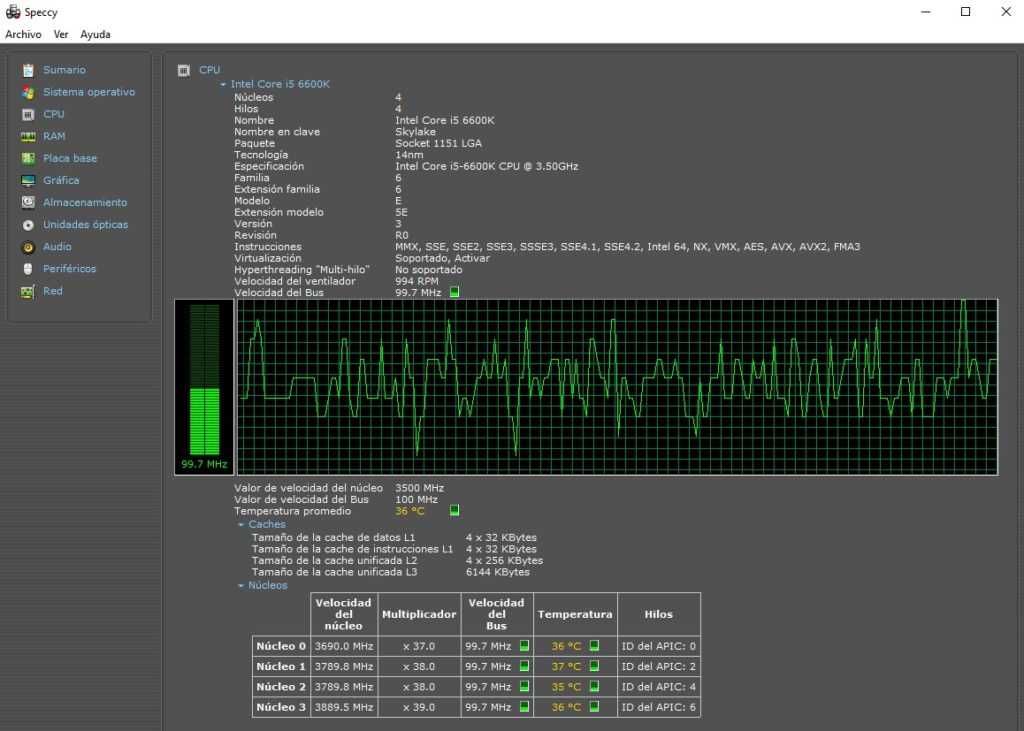Go to the Periféricos section

click(x=68, y=269)
